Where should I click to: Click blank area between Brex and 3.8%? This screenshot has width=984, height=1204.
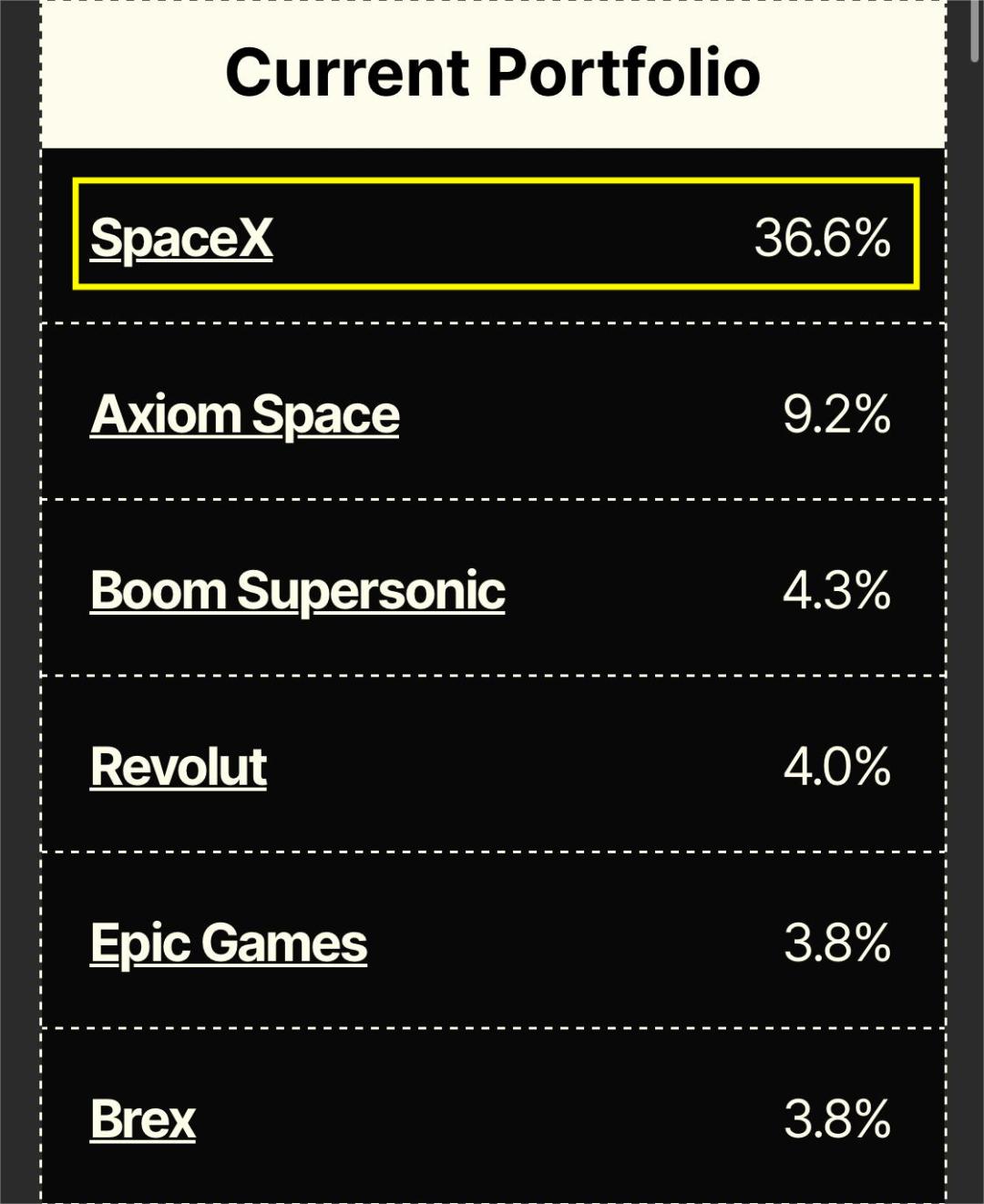click(489, 1119)
